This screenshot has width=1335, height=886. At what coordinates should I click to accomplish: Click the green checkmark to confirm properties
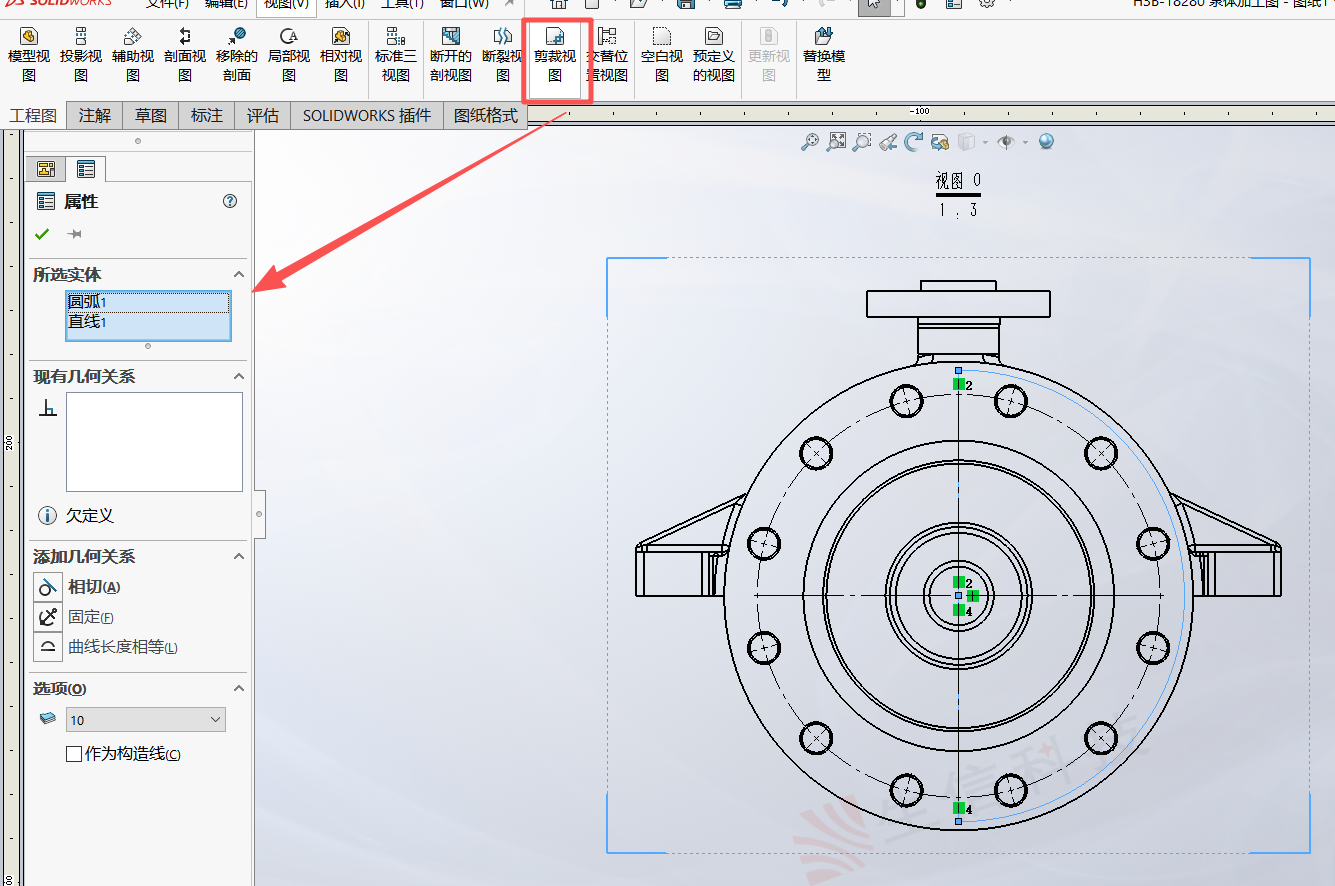42,234
